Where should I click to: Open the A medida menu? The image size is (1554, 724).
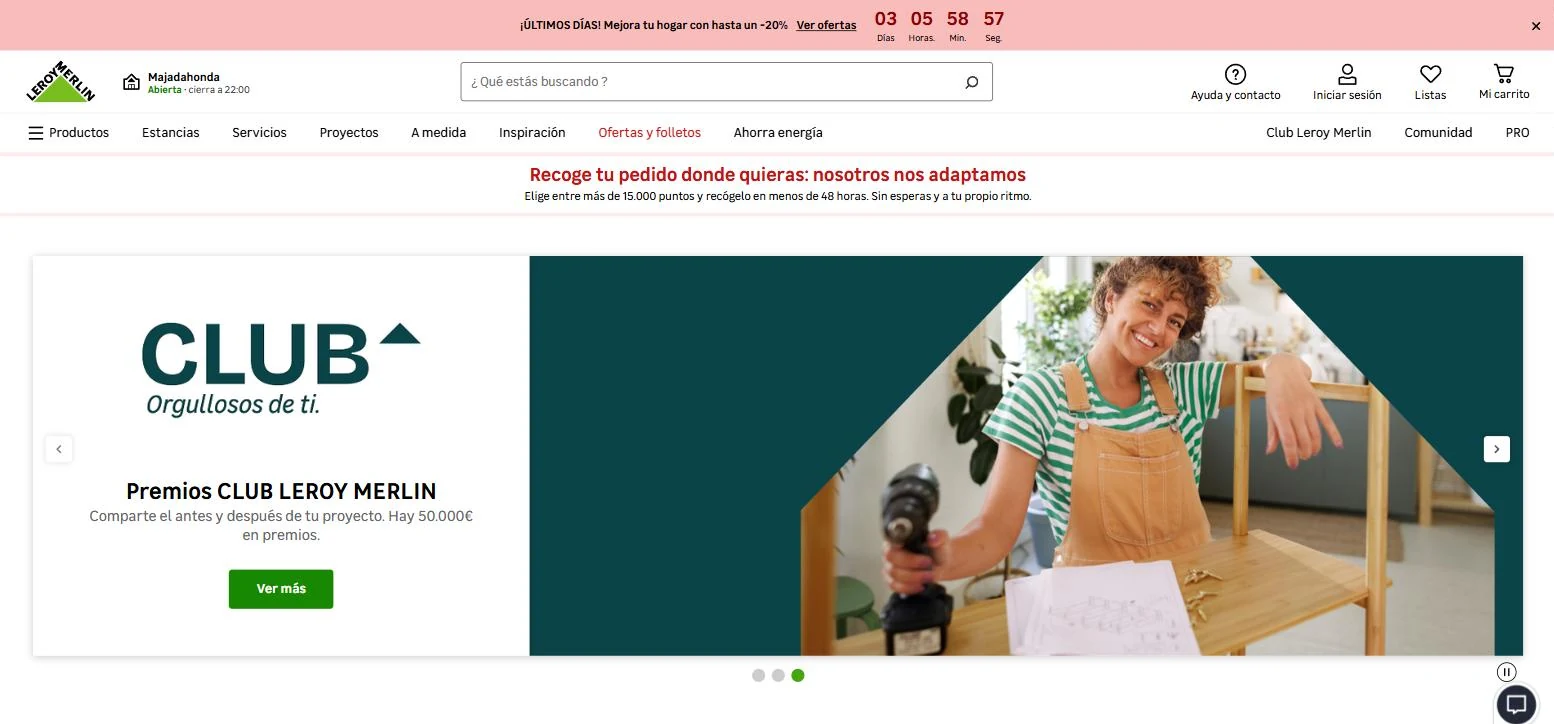439,132
